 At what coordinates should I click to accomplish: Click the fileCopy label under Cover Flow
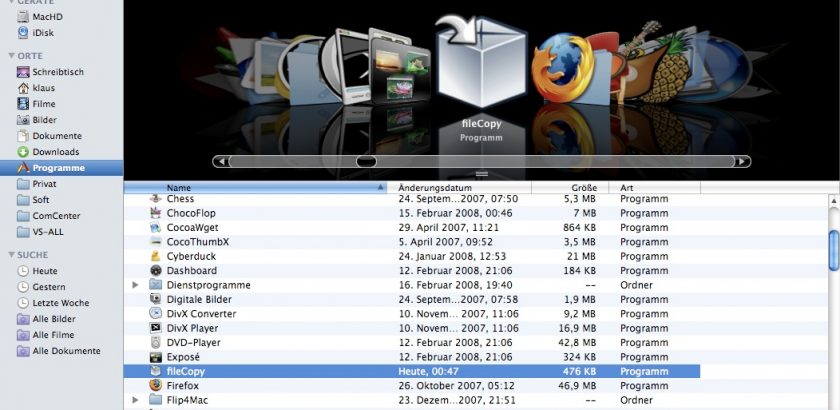(482, 124)
